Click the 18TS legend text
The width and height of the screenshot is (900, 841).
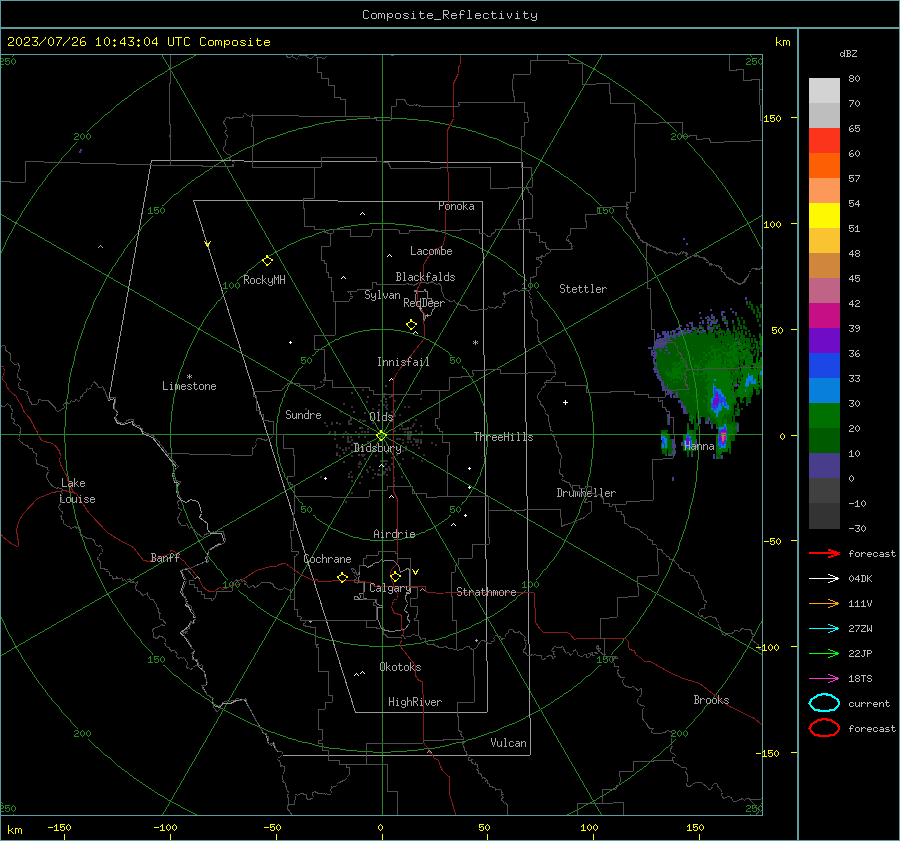[860, 679]
